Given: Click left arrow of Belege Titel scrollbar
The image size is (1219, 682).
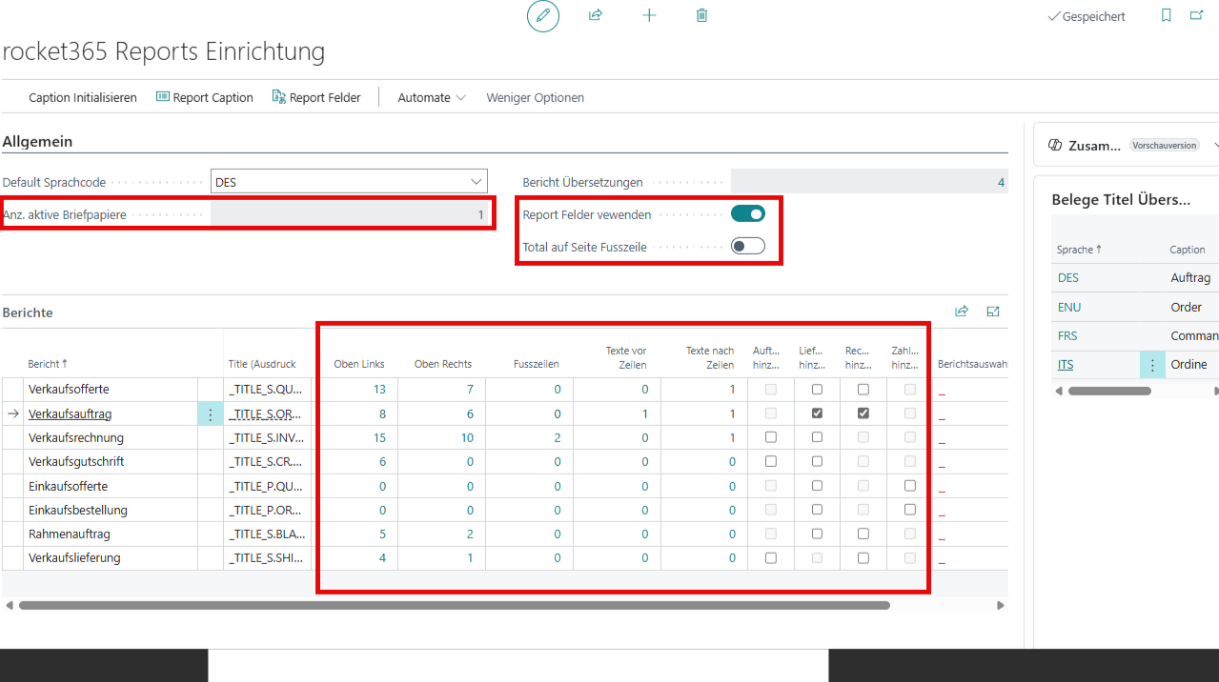Looking at the screenshot, I should click(1059, 391).
